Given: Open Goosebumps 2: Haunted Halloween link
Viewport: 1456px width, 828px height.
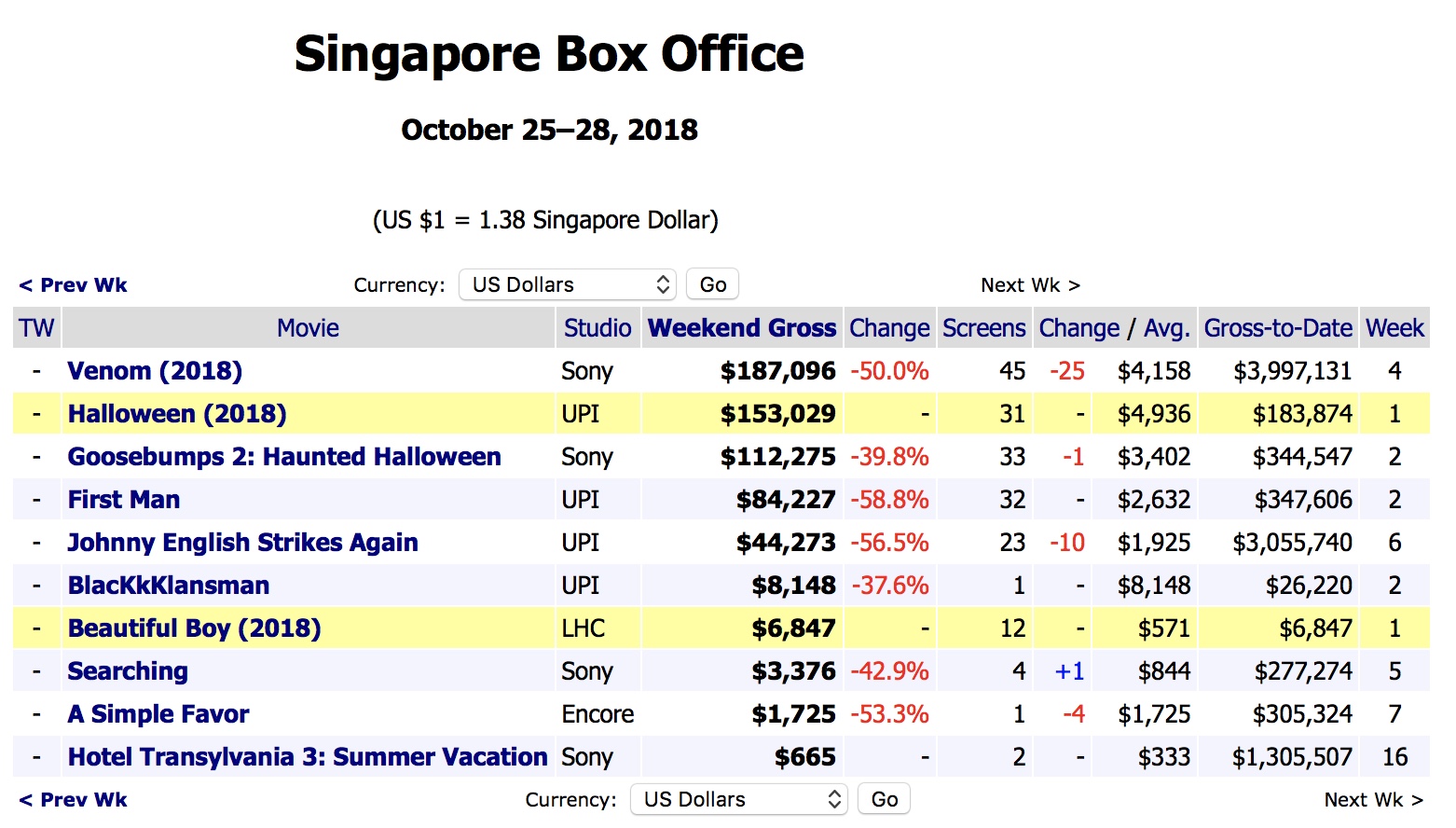Looking at the screenshot, I should (x=284, y=457).
